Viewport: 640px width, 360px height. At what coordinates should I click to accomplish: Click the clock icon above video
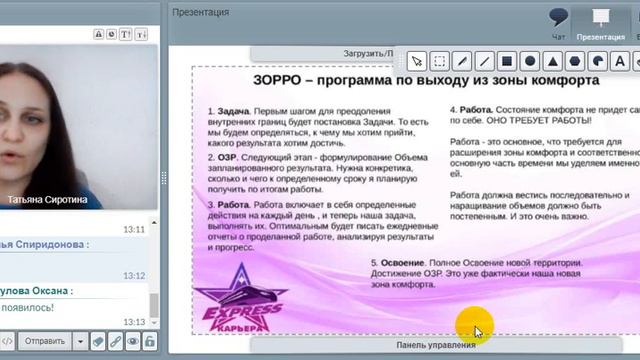111,34
